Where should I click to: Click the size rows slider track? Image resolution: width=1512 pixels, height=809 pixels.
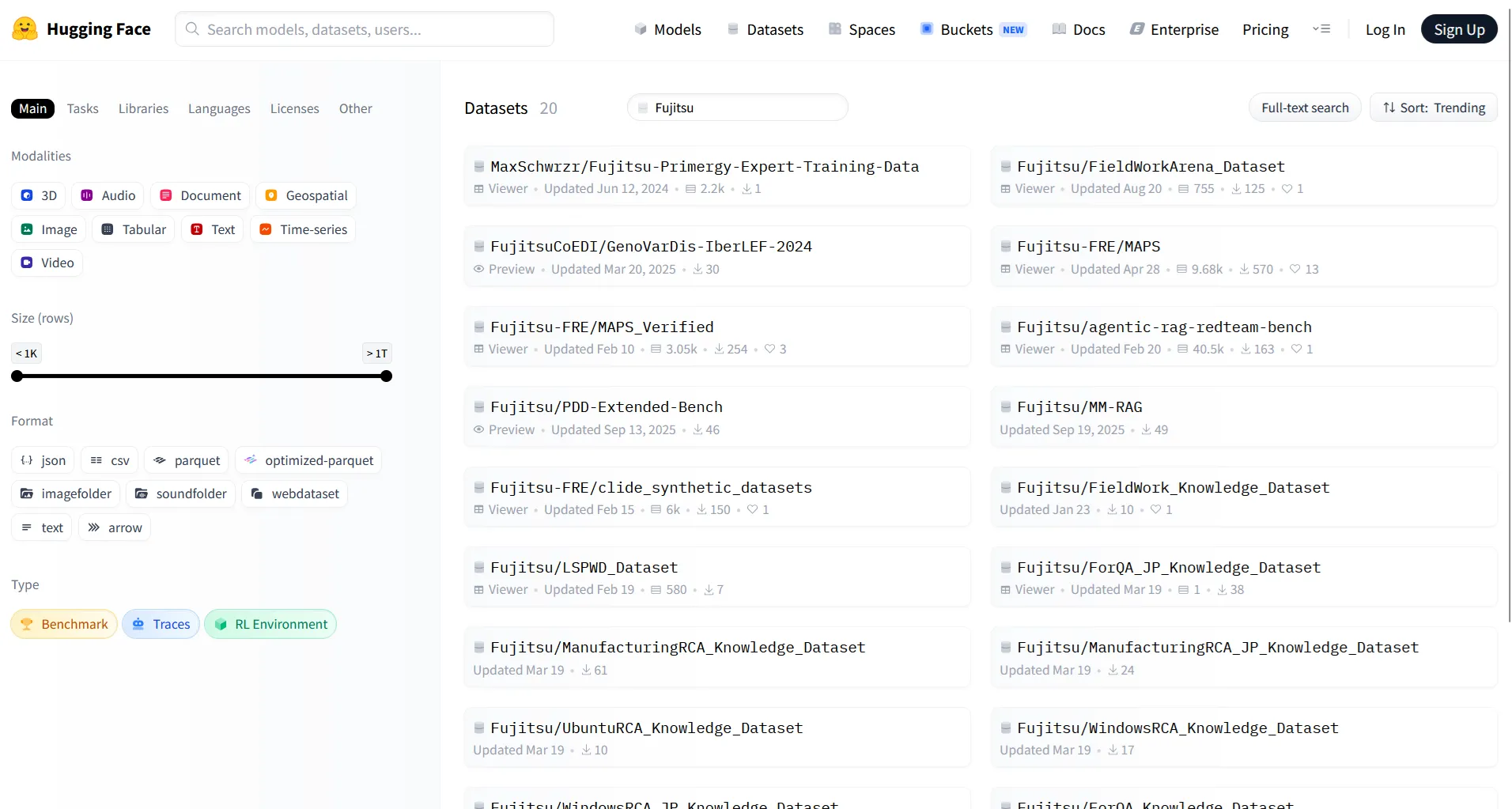tap(202, 376)
